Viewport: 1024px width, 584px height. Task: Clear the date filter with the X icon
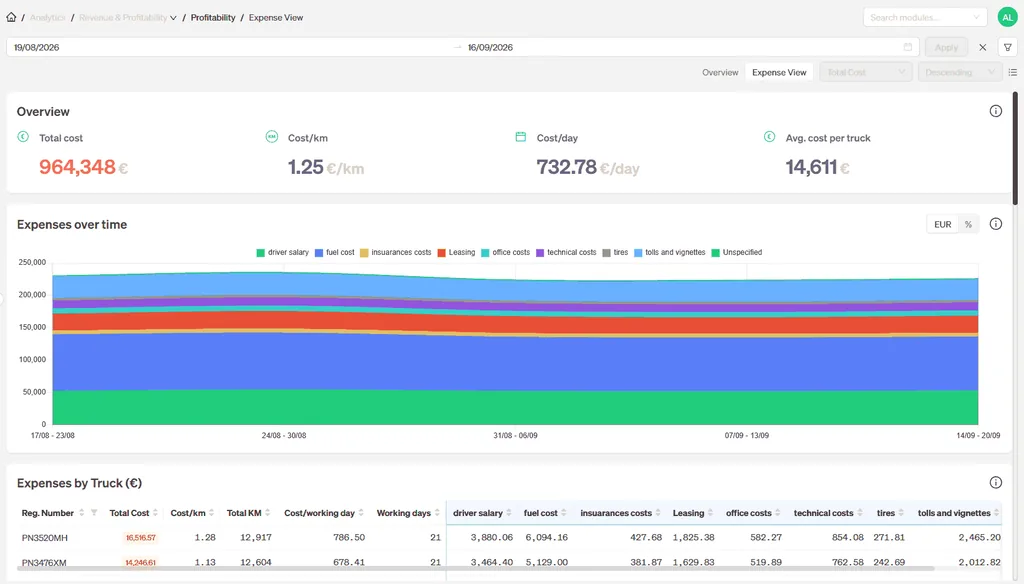click(x=982, y=47)
